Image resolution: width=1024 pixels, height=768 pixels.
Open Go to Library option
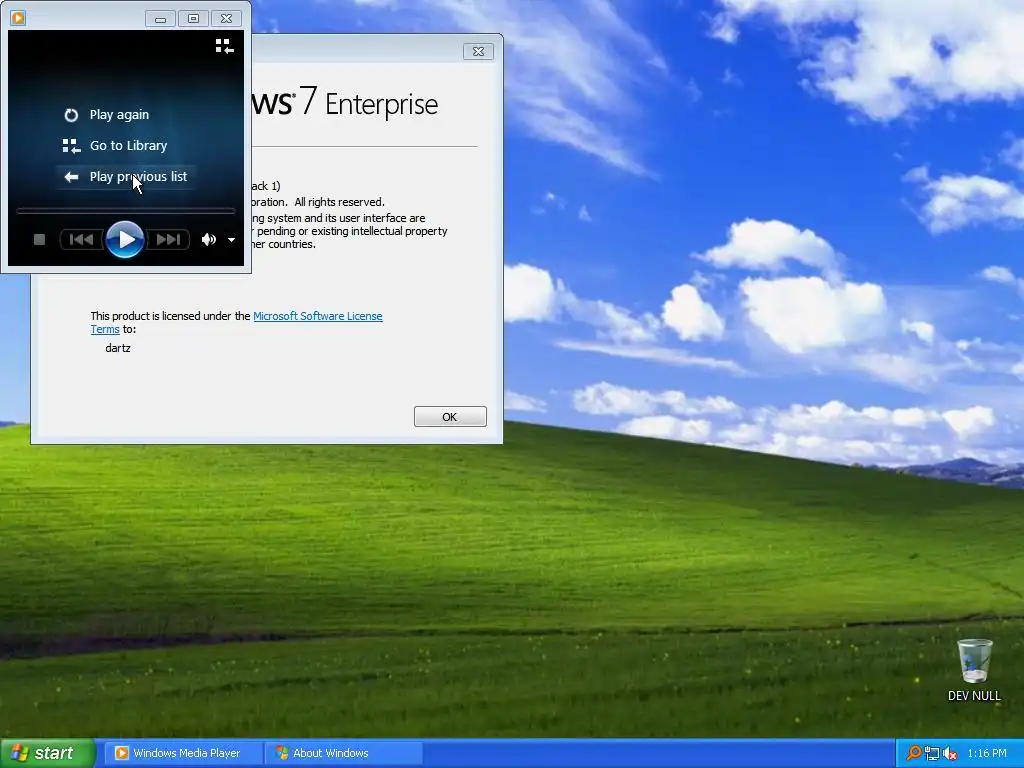click(115, 146)
